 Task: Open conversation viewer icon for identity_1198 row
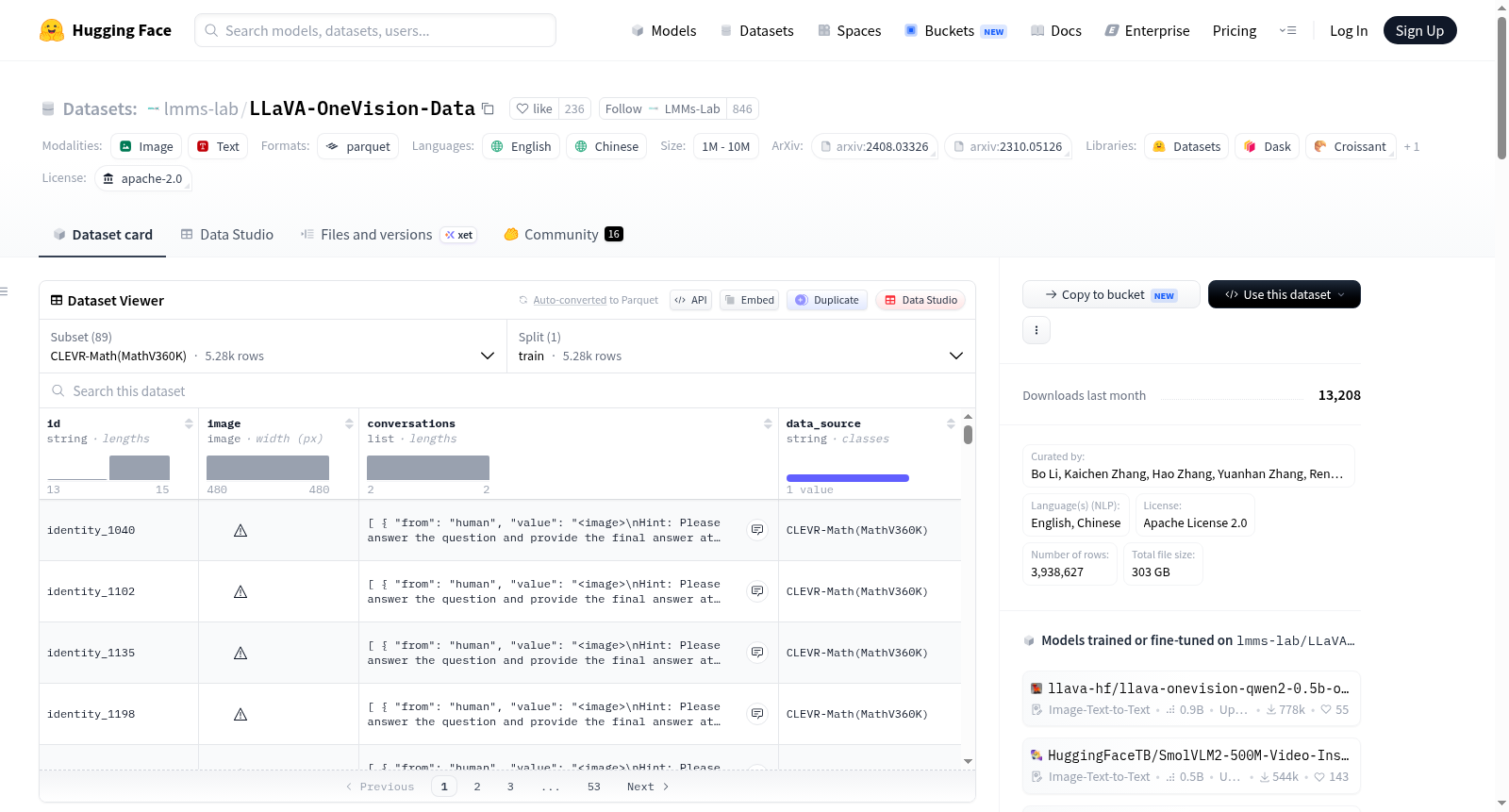(x=757, y=714)
